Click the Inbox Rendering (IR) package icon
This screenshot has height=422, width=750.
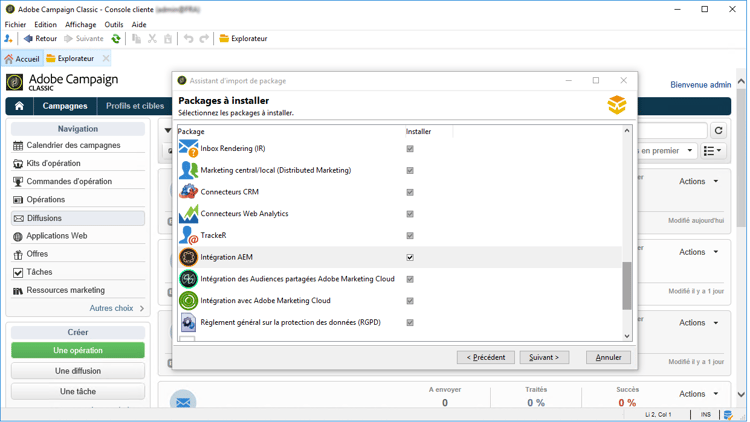point(188,148)
